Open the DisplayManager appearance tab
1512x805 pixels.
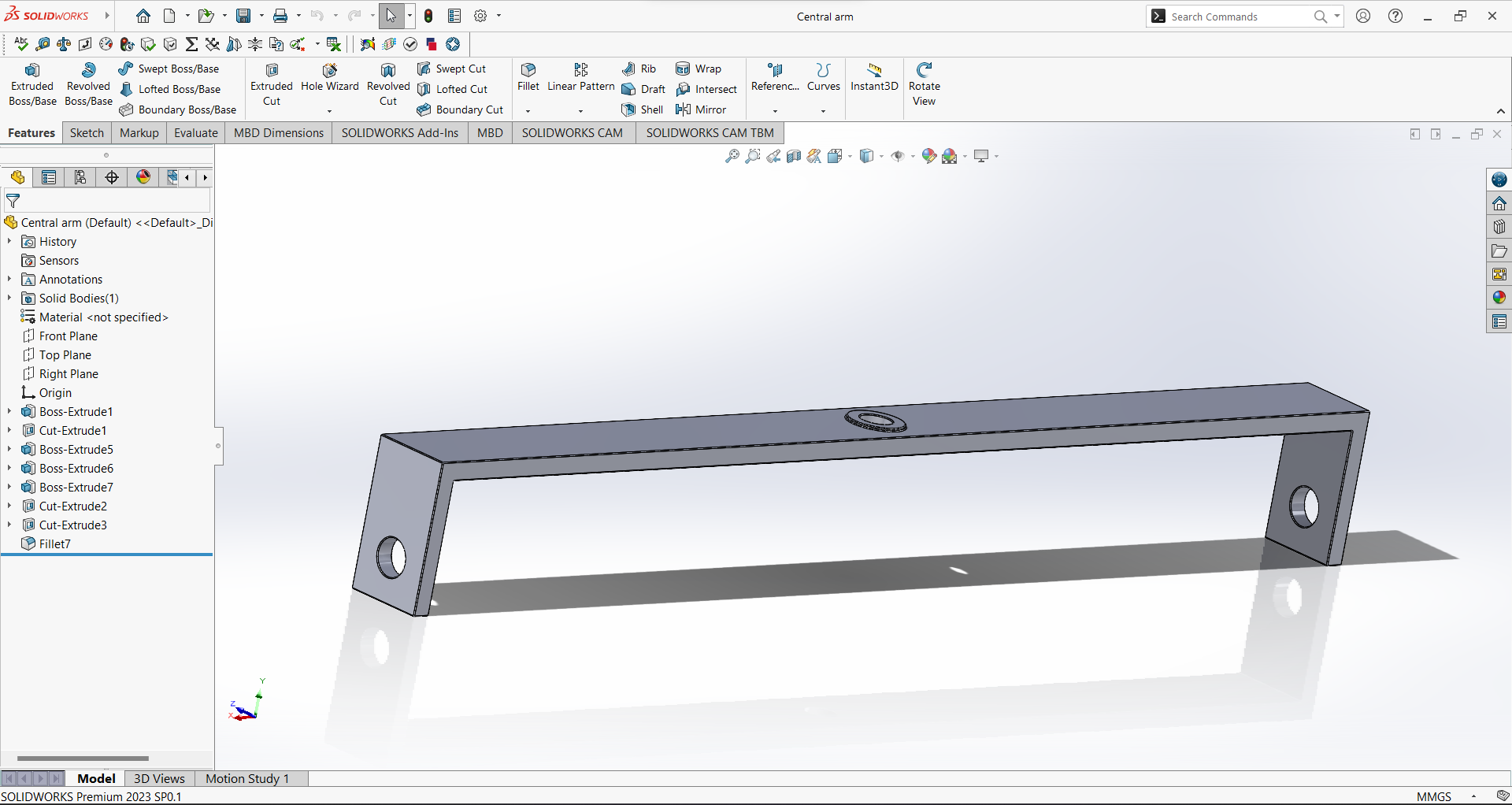point(143,177)
